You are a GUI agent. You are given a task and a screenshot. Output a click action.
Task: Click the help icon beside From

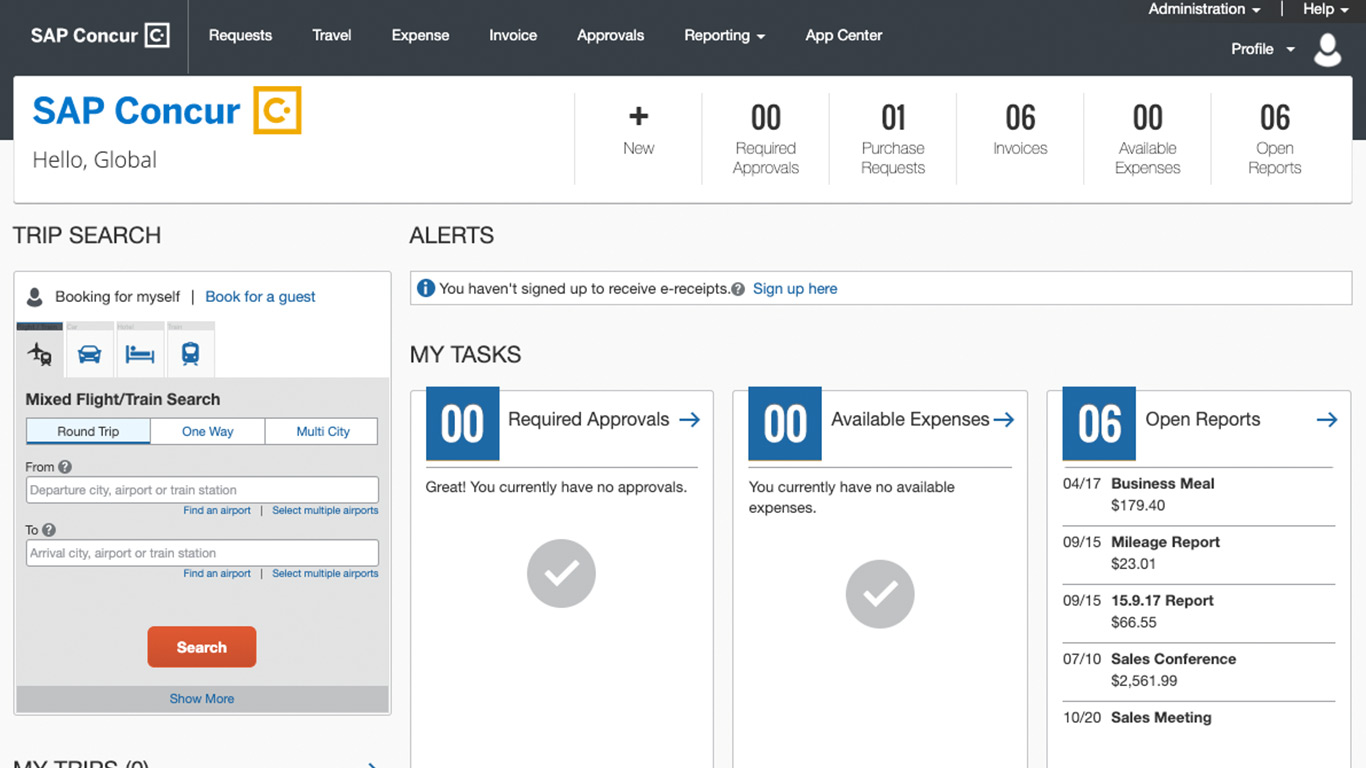coord(65,467)
